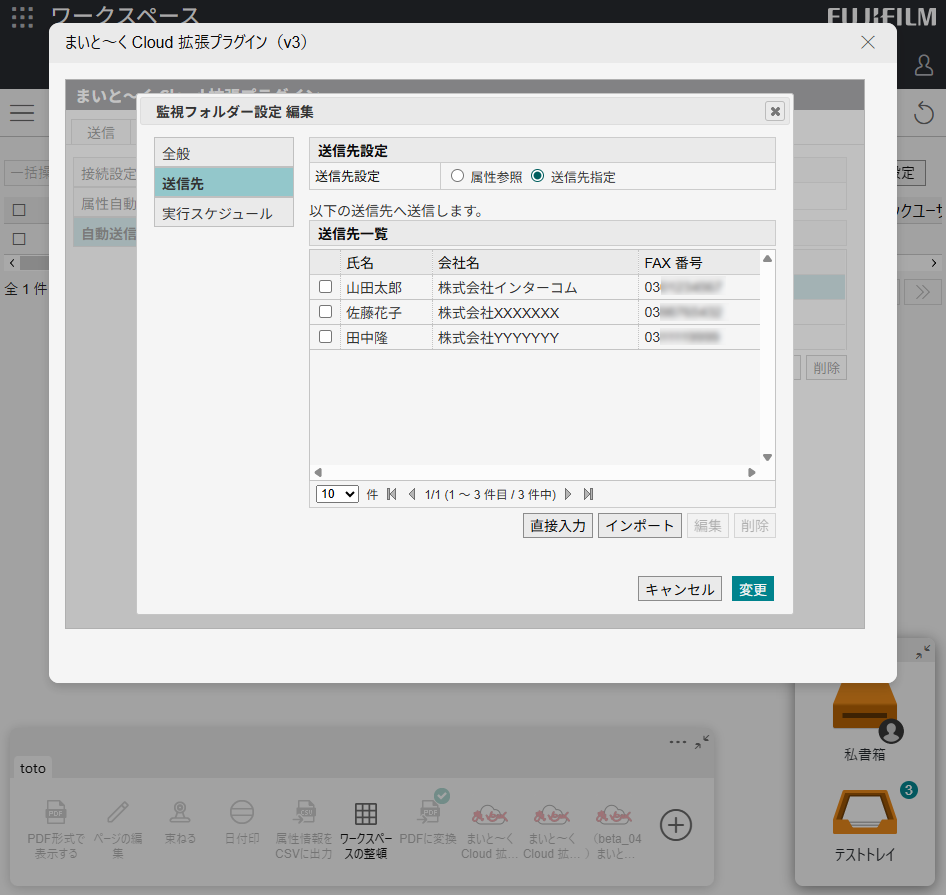Image resolution: width=946 pixels, height=895 pixels.
Task: Collapse the toto toolbar panel
Action: click(x=702, y=742)
